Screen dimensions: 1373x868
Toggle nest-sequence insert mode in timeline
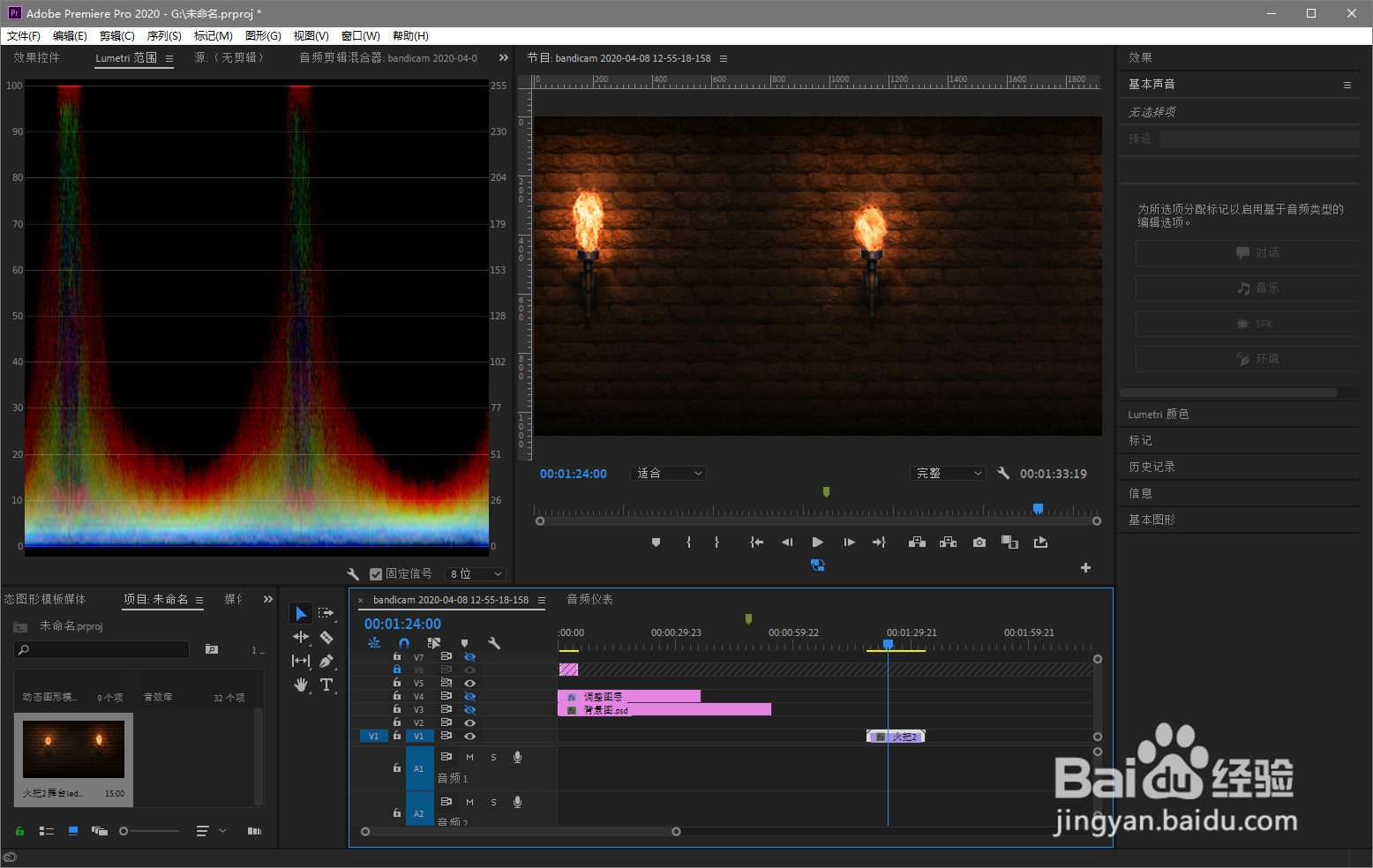pyautogui.click(x=374, y=643)
